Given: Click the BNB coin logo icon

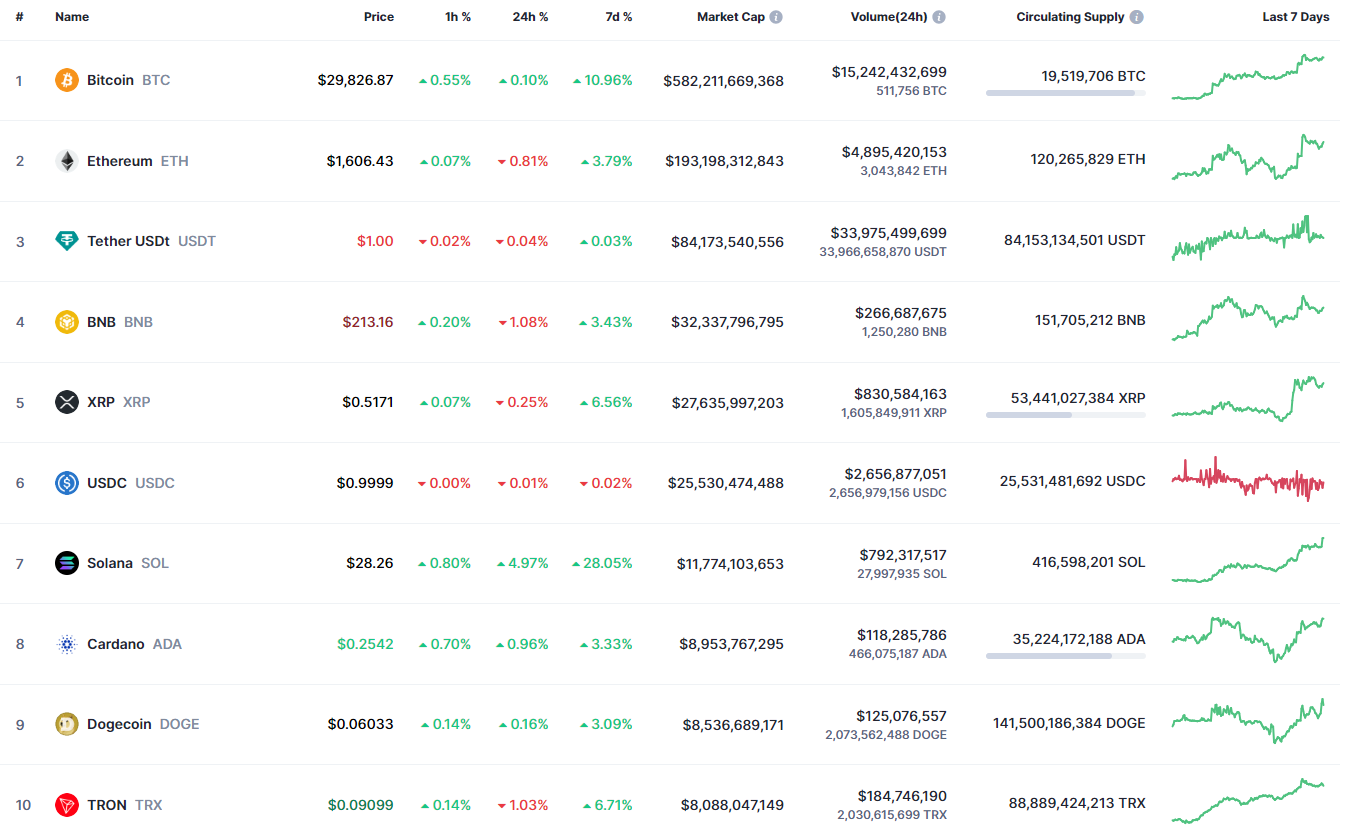Looking at the screenshot, I should coord(67,322).
